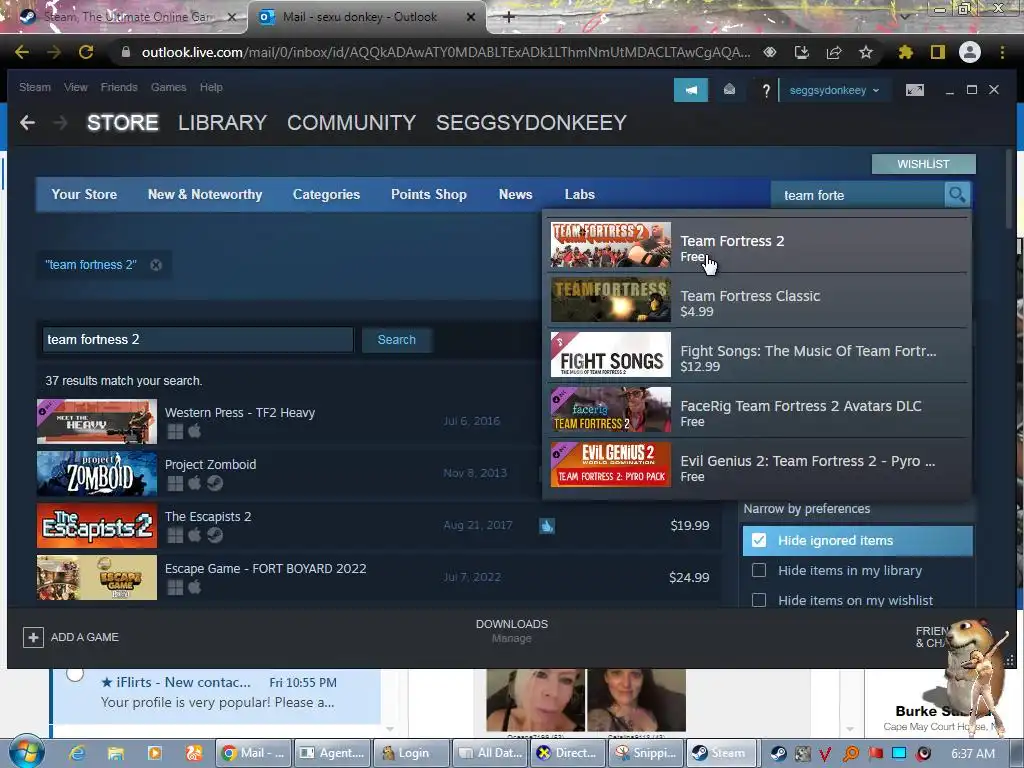This screenshot has height=768, width=1024.
Task: Open the store News tab
Action: tap(515, 194)
